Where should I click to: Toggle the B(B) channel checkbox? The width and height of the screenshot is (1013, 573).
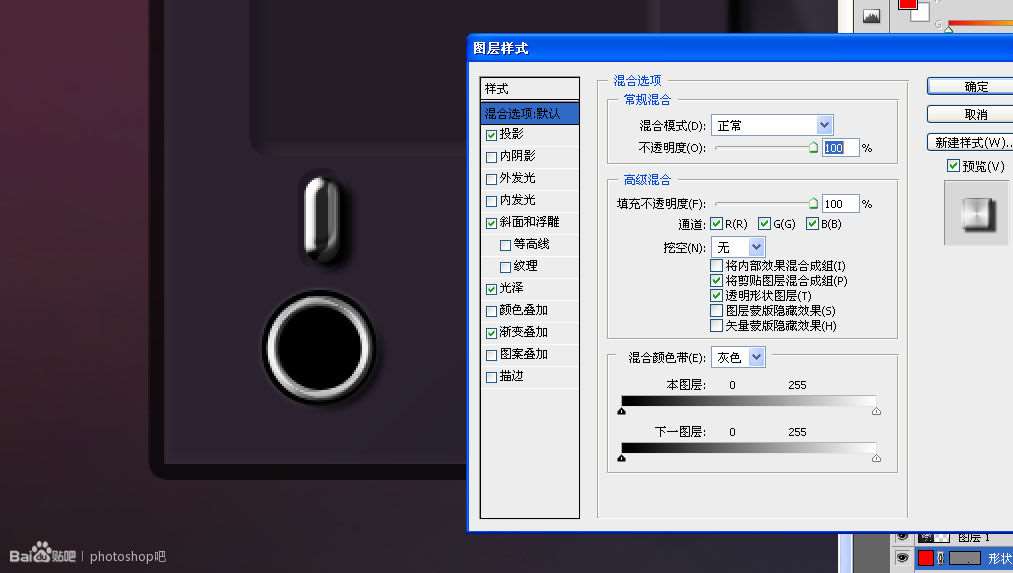click(812, 224)
